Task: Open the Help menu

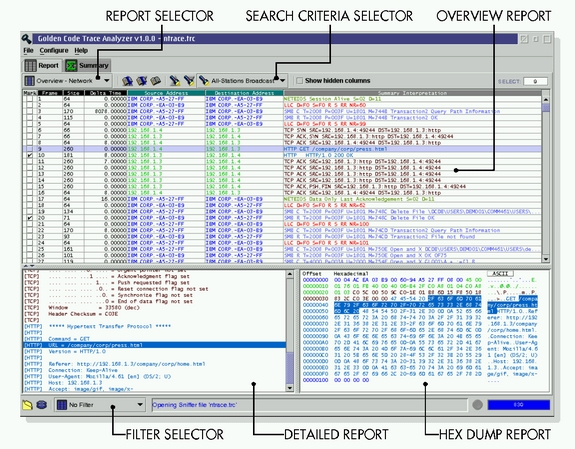Action: pyautogui.click(x=81, y=51)
